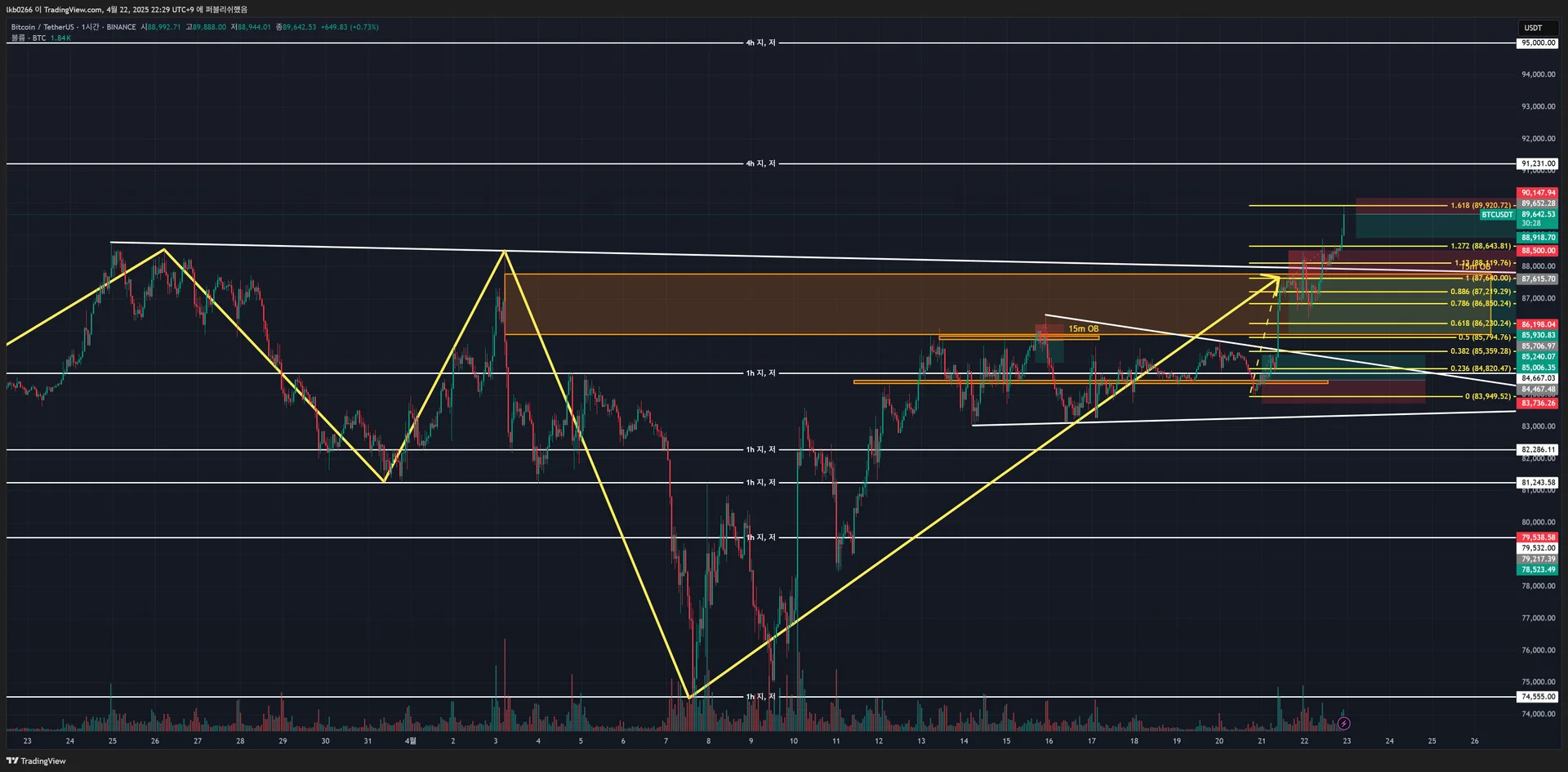The image size is (1568, 772).
Task: Click the volume BTC 1.84K legend
Action: [41, 38]
